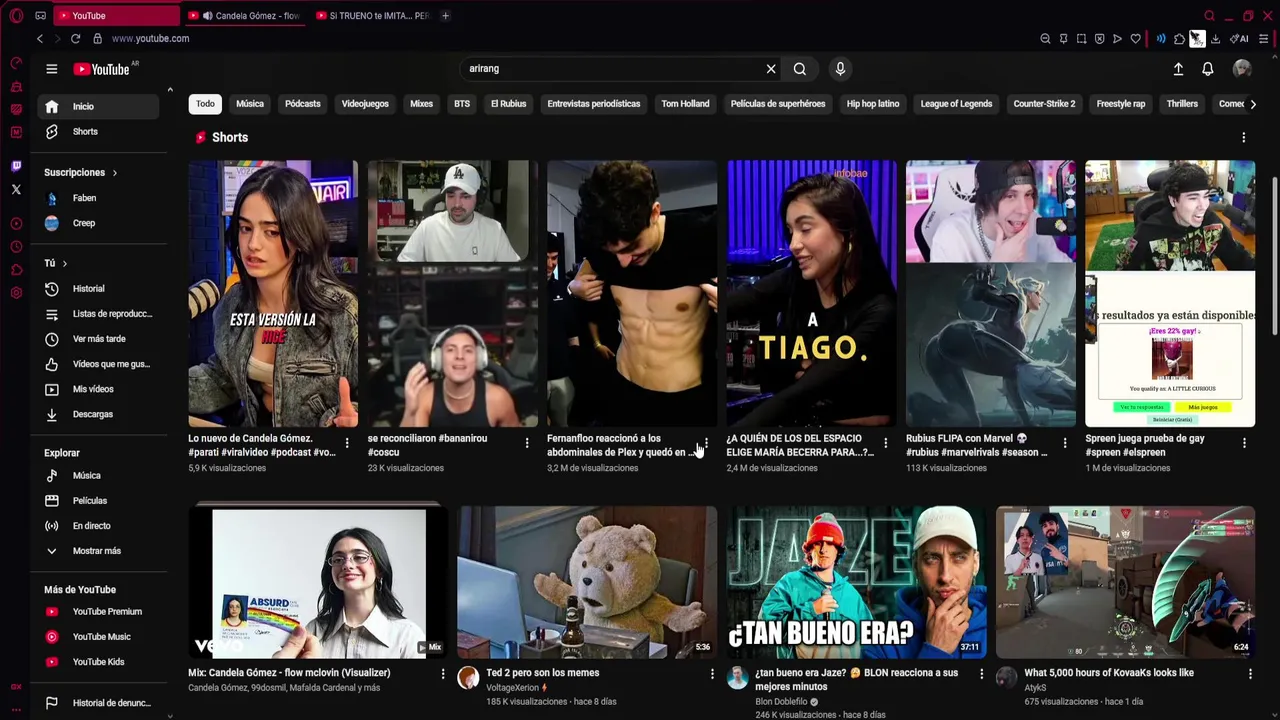Screen dimensions: 1280x720
Task: Show more filter chips with right arrow
Action: coord(1253,104)
